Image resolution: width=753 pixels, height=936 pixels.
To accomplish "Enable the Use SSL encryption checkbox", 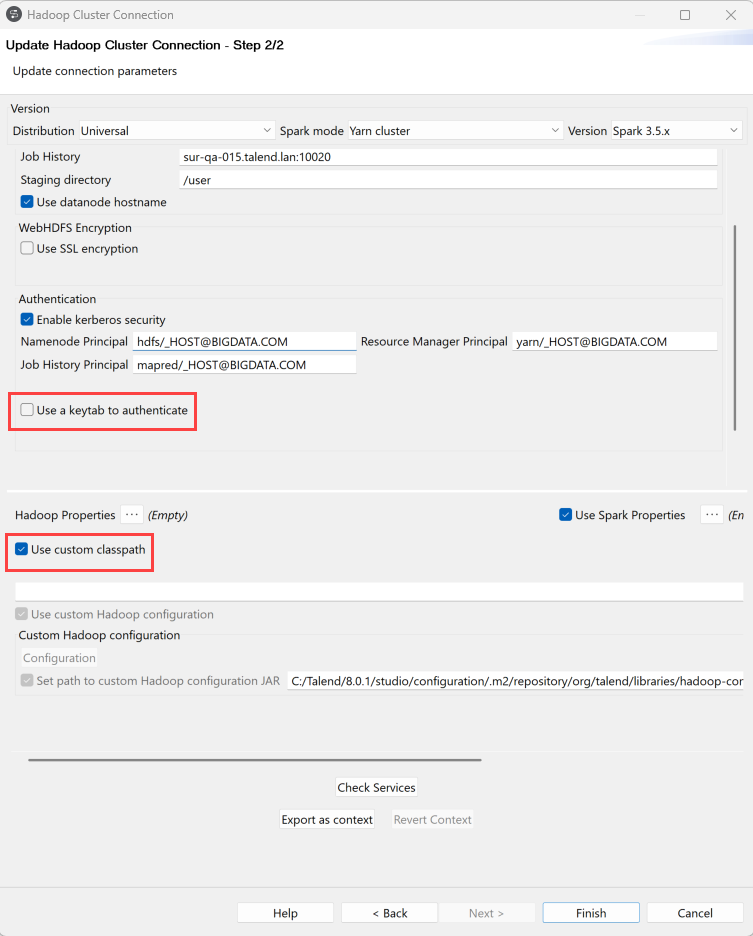I will point(25,248).
